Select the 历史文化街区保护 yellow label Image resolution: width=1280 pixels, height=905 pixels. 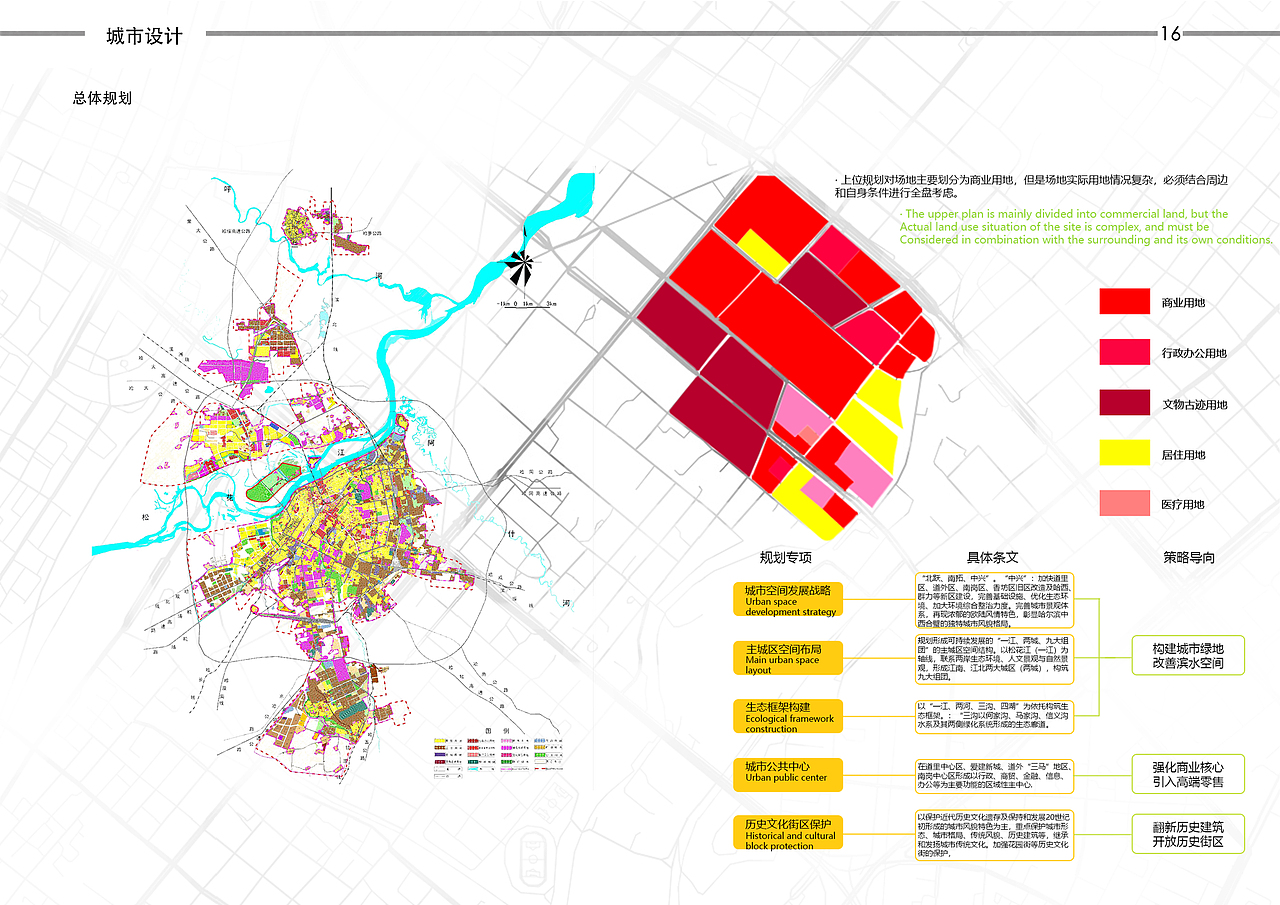pos(788,833)
